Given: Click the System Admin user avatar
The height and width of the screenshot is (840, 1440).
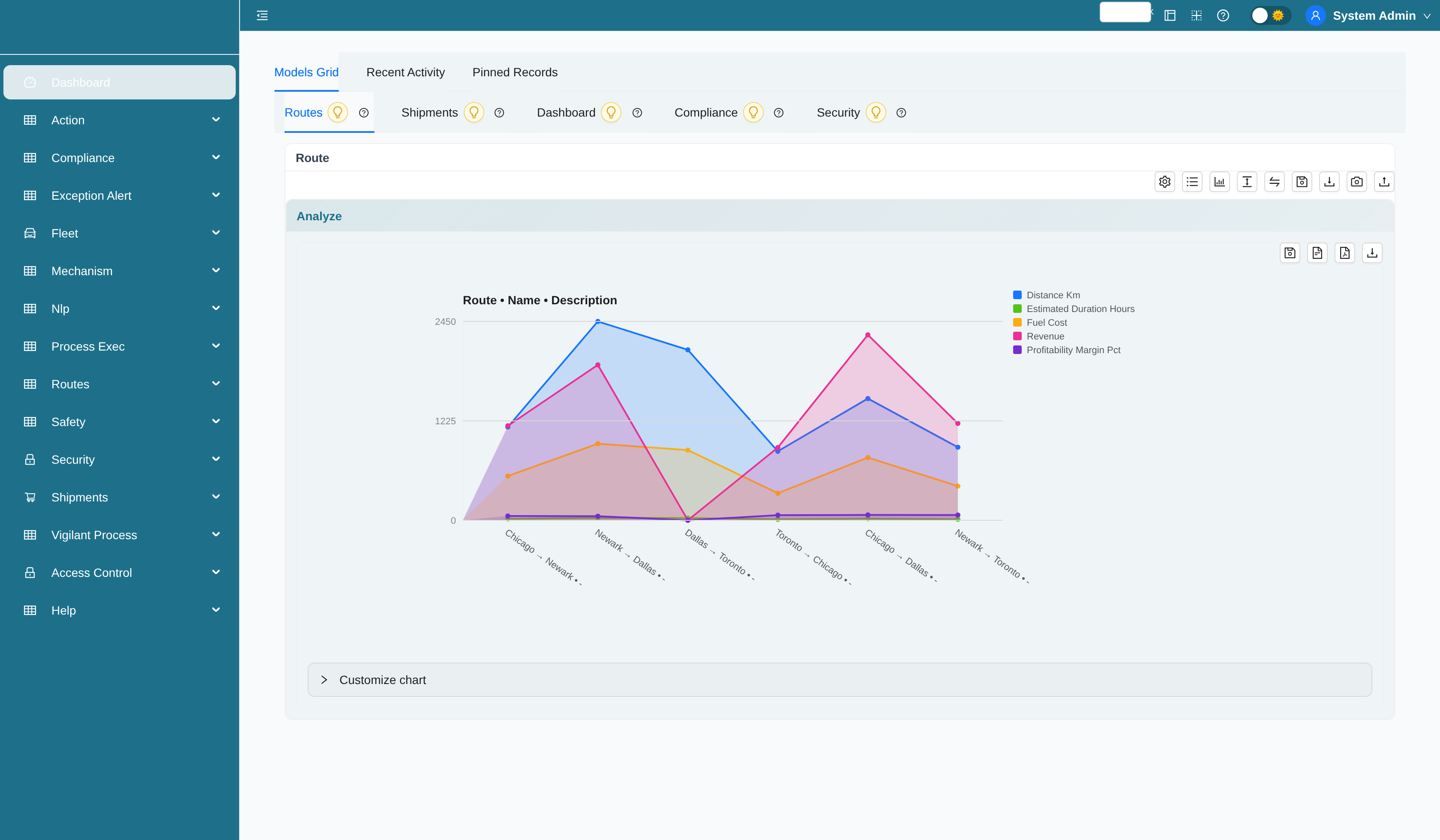Looking at the screenshot, I should (x=1315, y=15).
